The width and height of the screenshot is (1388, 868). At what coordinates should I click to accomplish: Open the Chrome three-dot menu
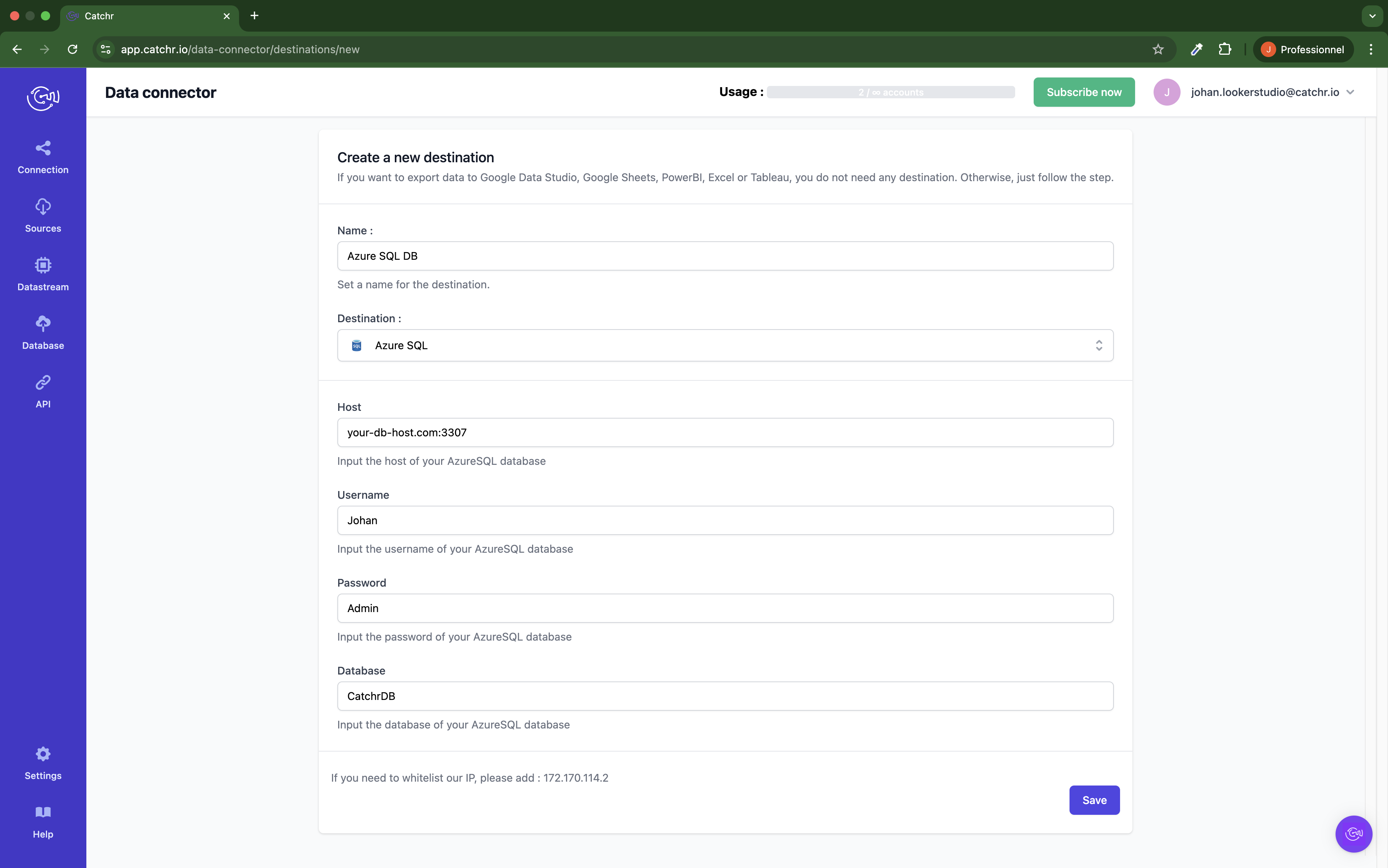point(1371,49)
